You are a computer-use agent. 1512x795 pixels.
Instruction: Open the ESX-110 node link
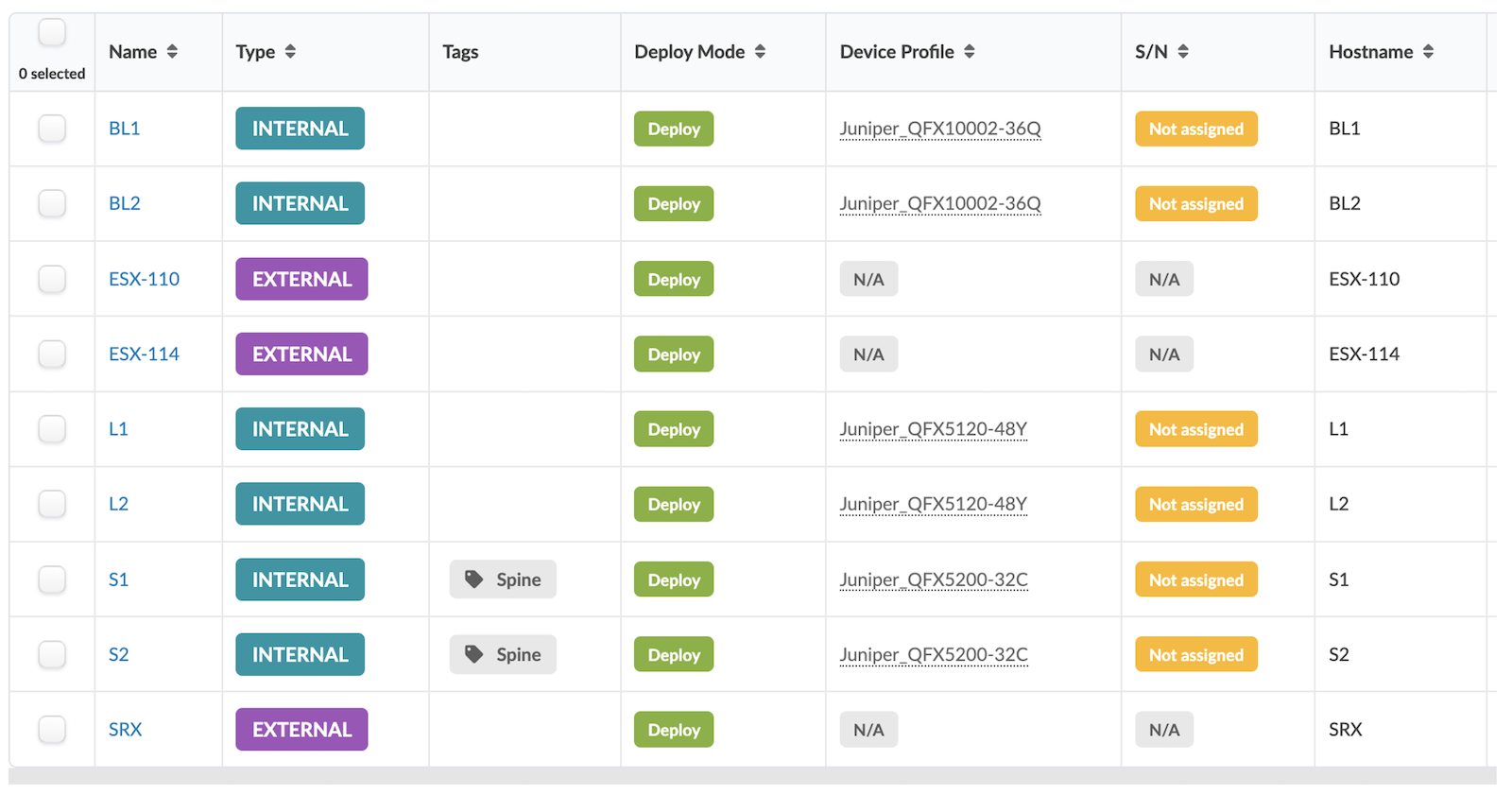[x=144, y=279]
